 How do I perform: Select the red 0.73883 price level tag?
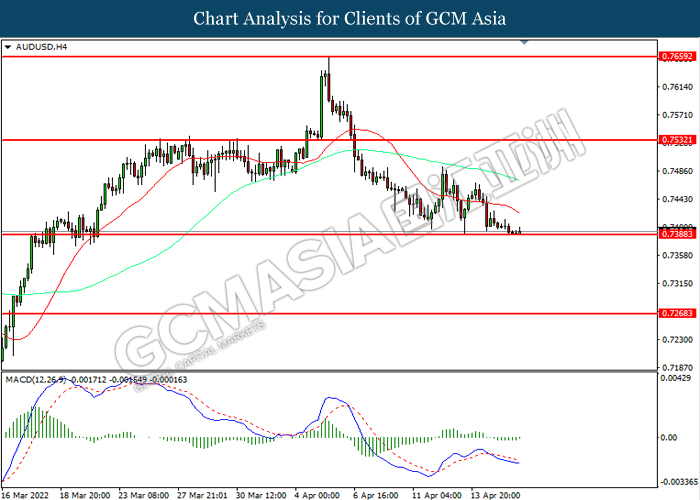pos(677,234)
